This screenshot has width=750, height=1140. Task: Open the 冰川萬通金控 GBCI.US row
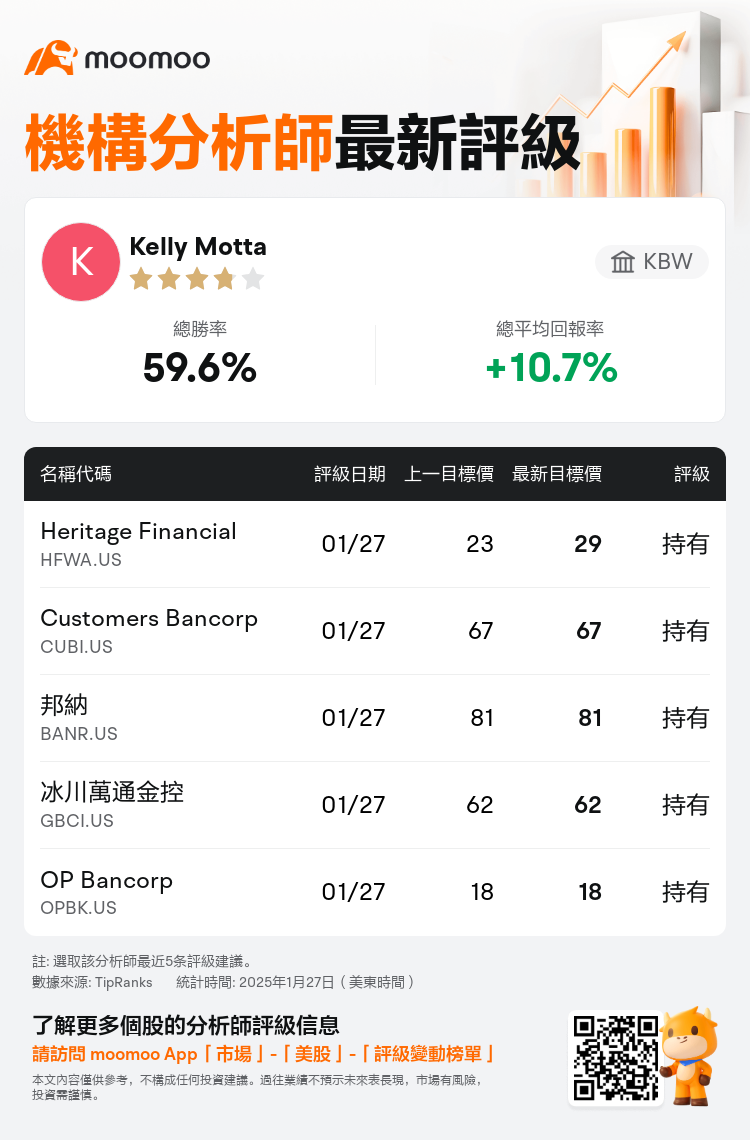375,805
